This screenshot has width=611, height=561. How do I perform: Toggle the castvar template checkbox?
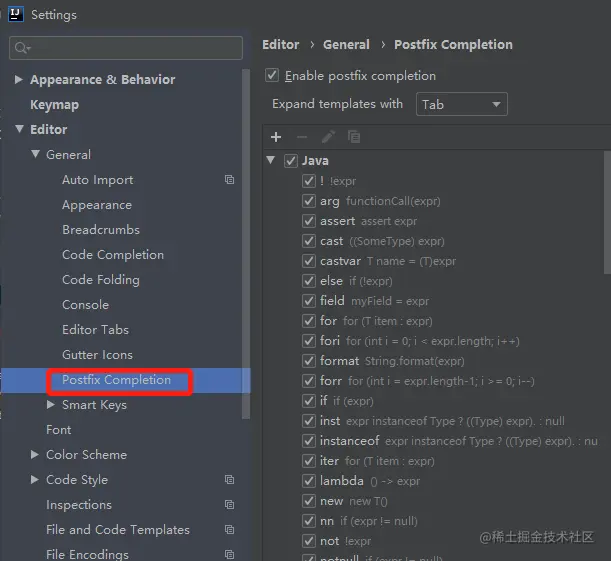(309, 261)
